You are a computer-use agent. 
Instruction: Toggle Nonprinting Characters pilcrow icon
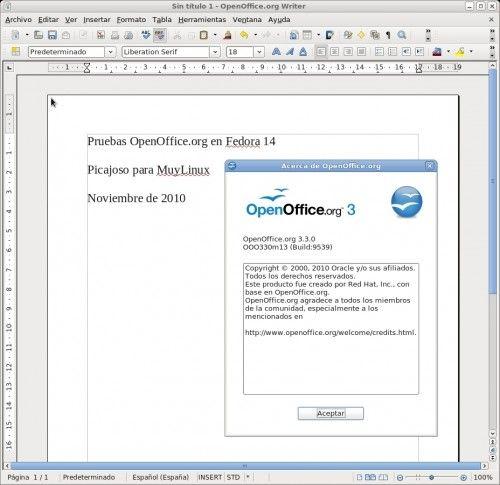[x=388, y=35]
